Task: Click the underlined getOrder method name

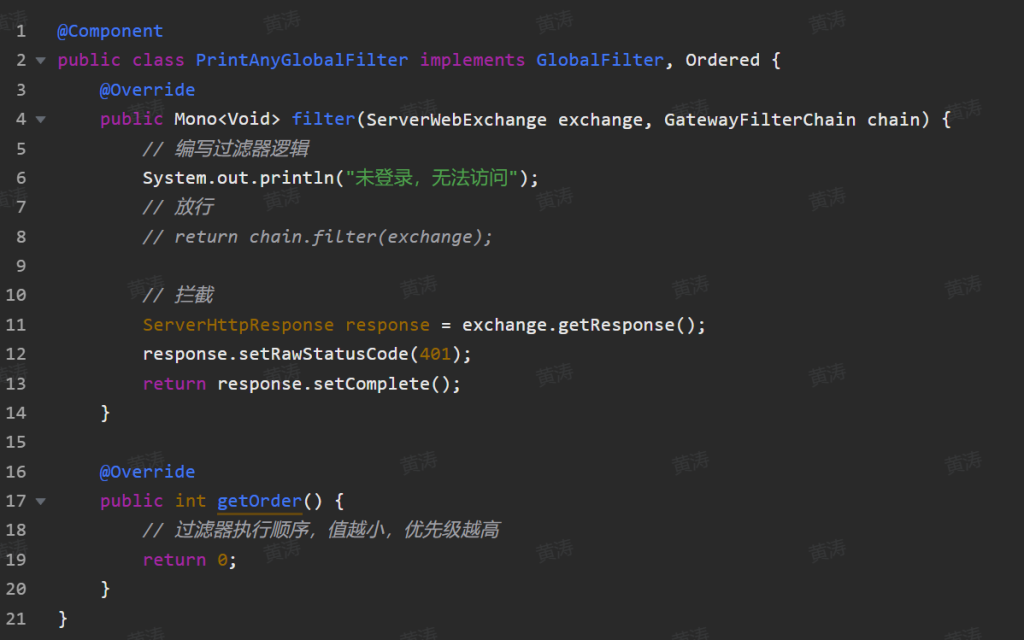Action: pyautogui.click(x=259, y=501)
